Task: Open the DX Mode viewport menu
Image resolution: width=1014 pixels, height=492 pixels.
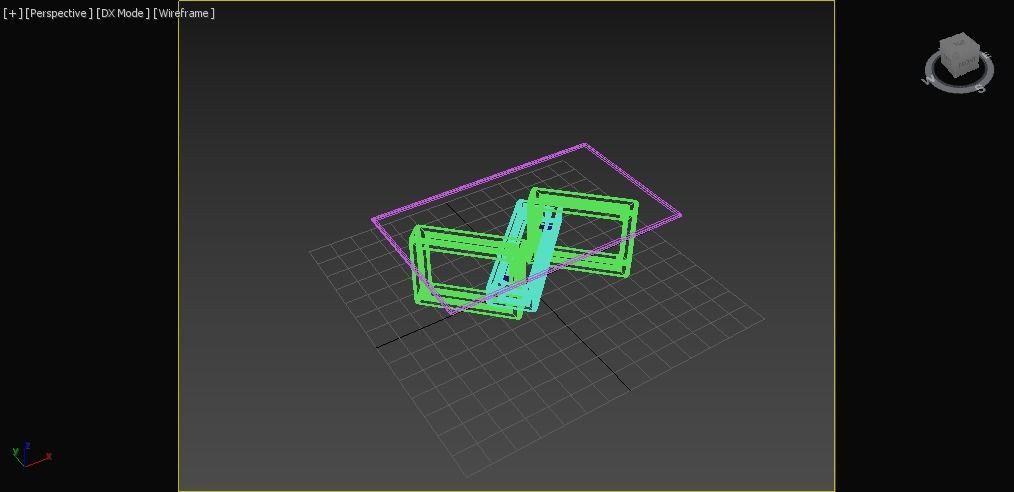Action: (123, 13)
